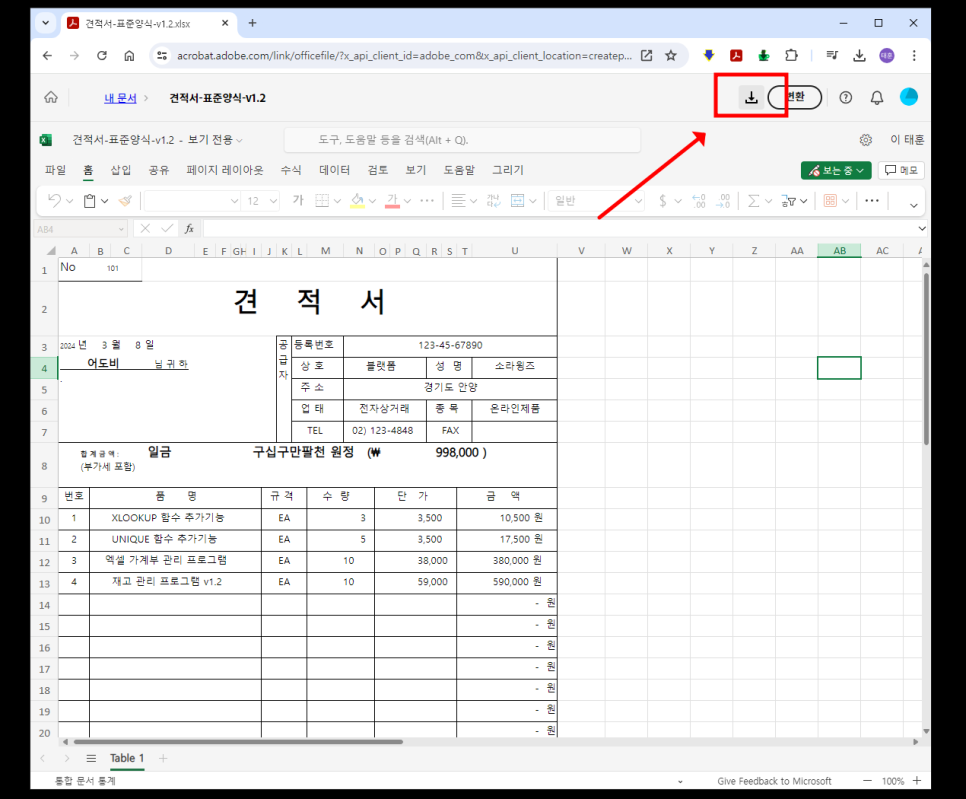Open Chrome extensions puzzle icon

tap(791, 55)
